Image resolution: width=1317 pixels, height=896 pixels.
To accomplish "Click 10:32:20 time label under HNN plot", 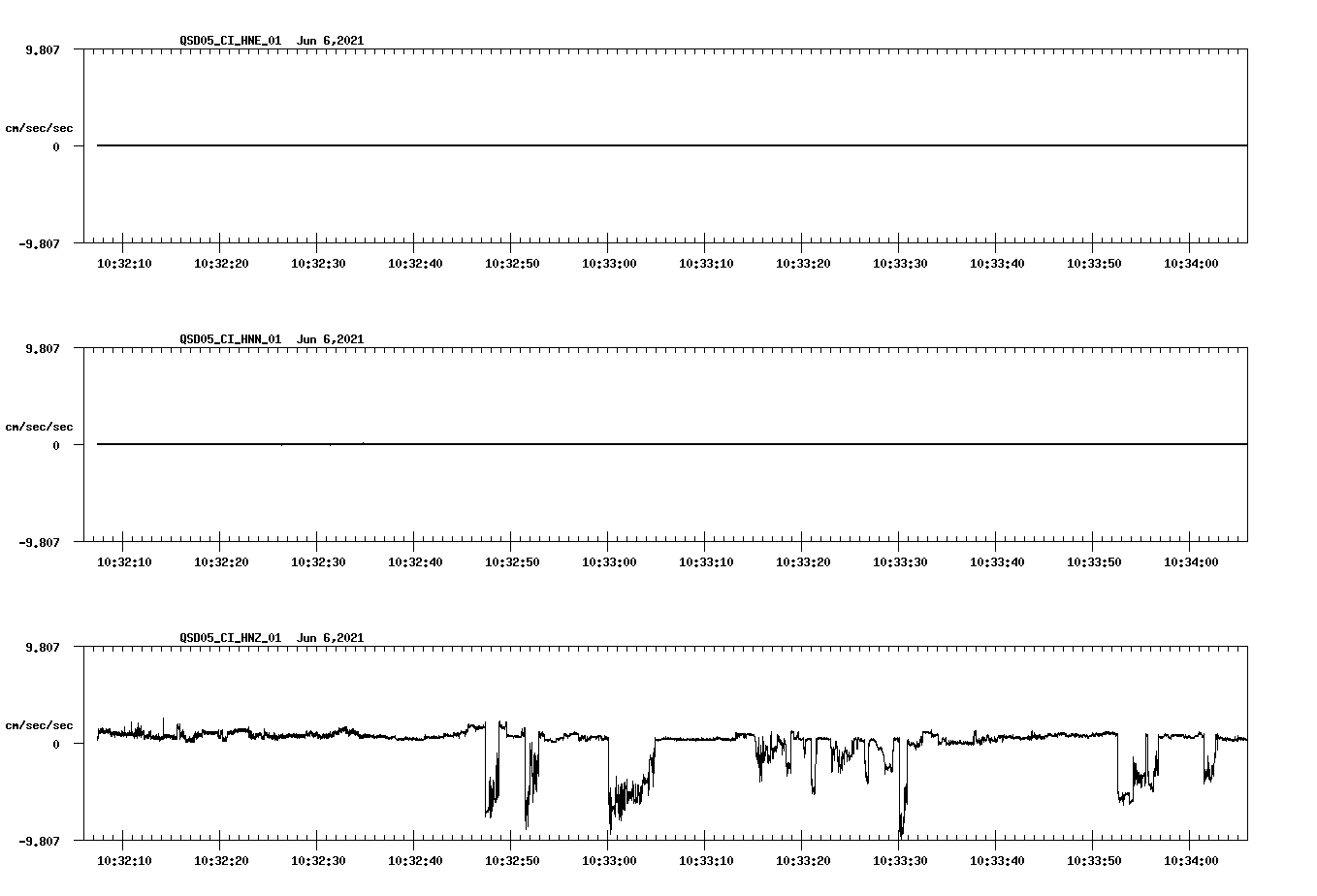I will click(x=221, y=562).
